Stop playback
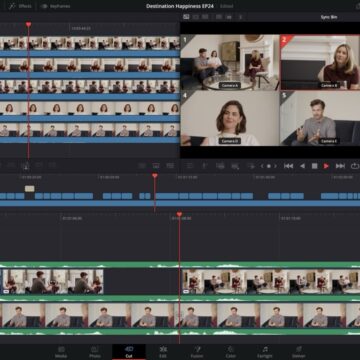The height and width of the screenshot is (360, 360). click(x=314, y=166)
